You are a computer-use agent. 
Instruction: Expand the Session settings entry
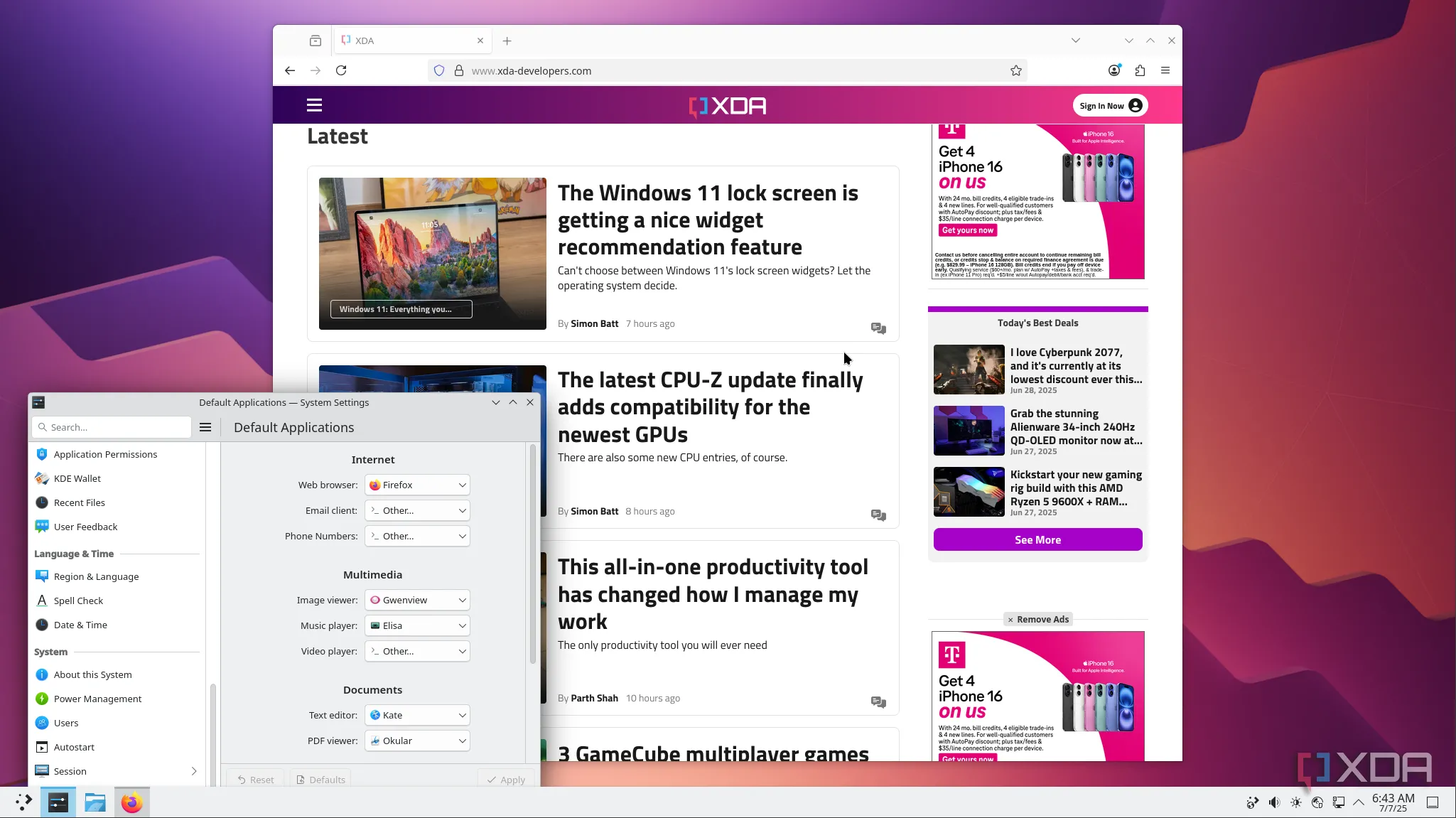194,771
